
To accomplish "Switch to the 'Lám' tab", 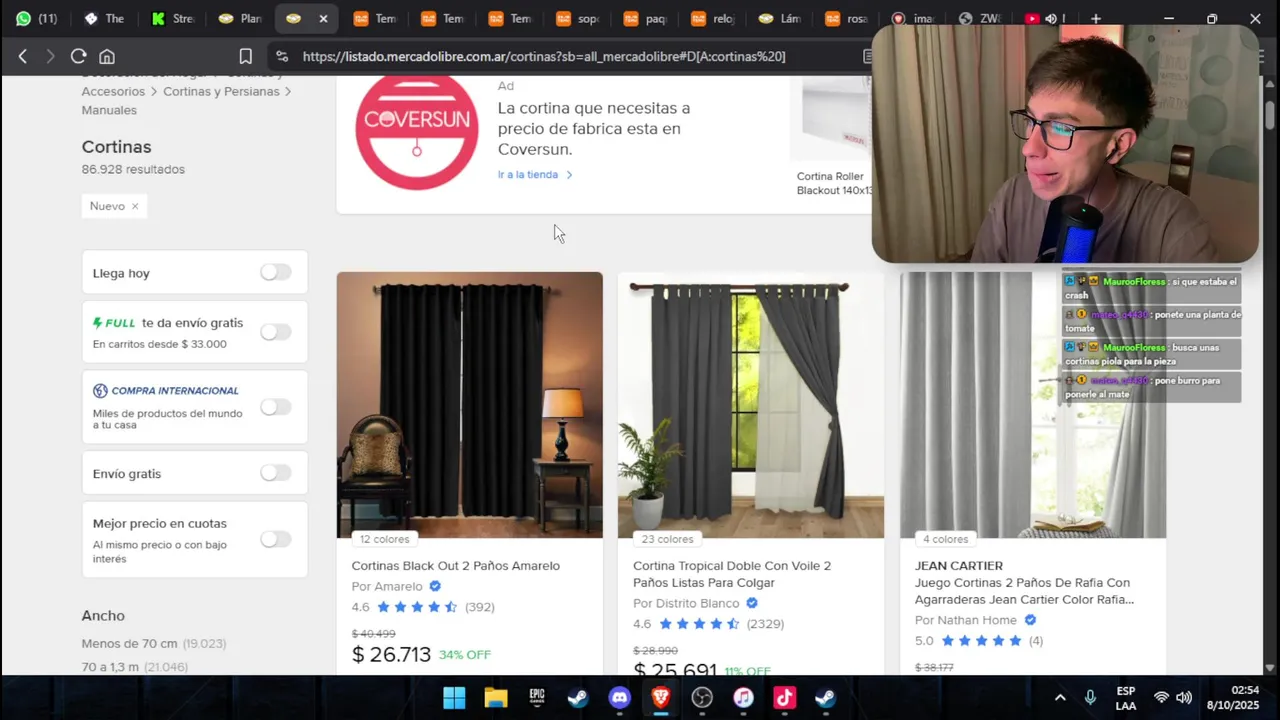I will tap(780, 19).
